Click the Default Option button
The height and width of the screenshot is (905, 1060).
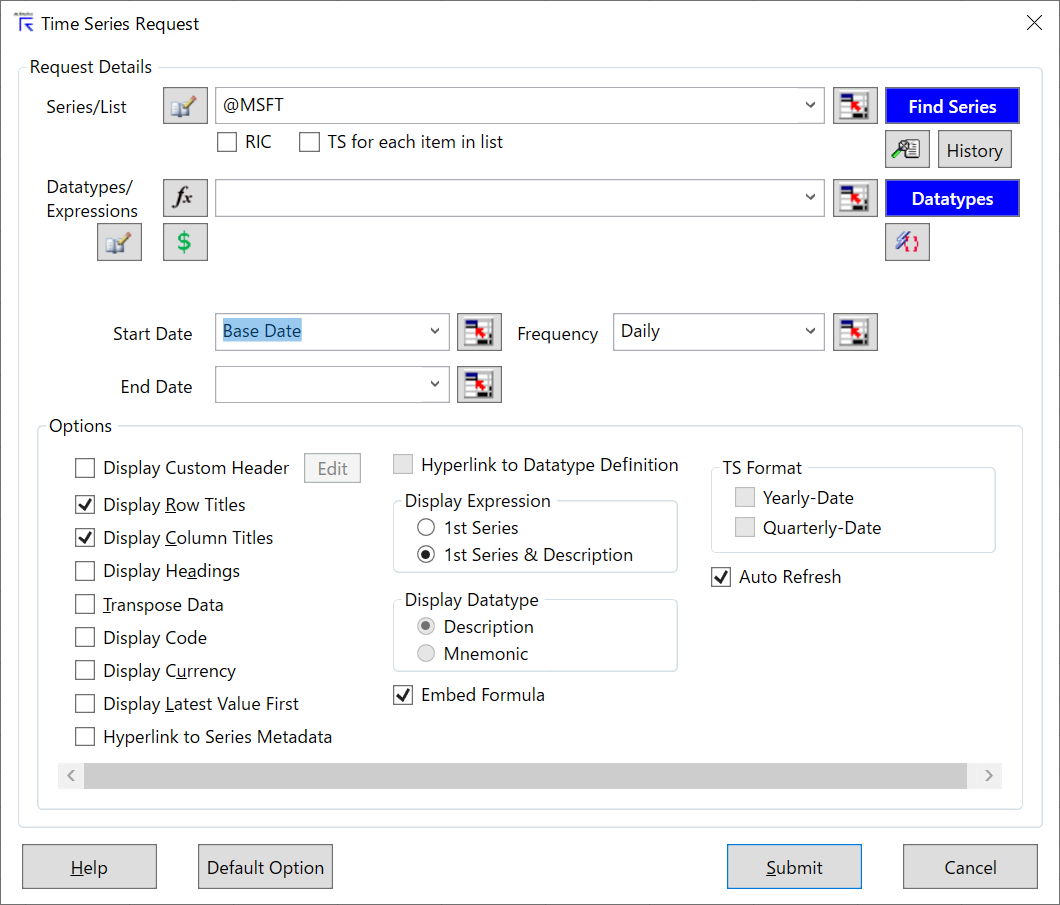(x=265, y=866)
